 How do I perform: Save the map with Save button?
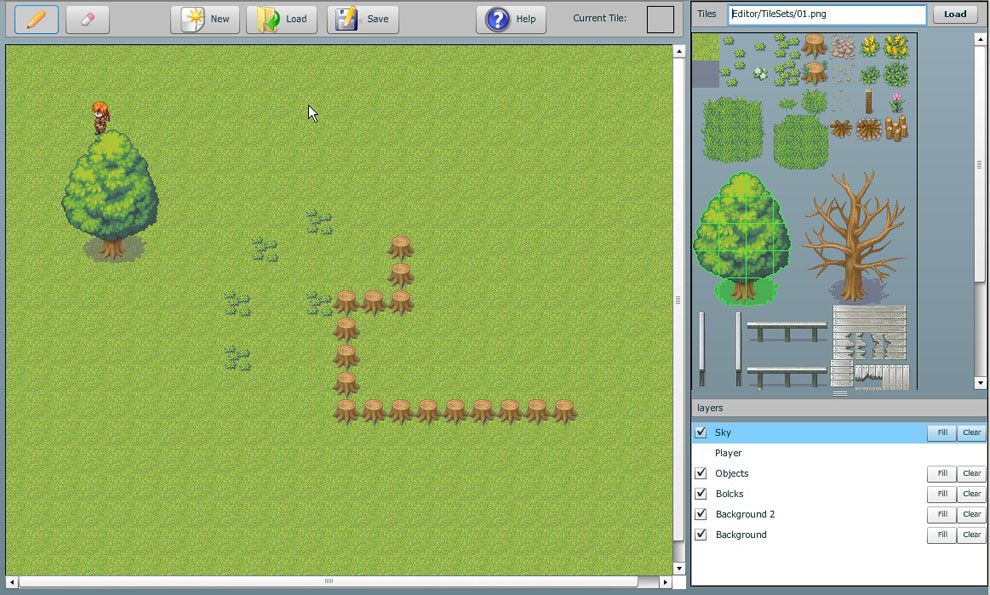coord(363,19)
